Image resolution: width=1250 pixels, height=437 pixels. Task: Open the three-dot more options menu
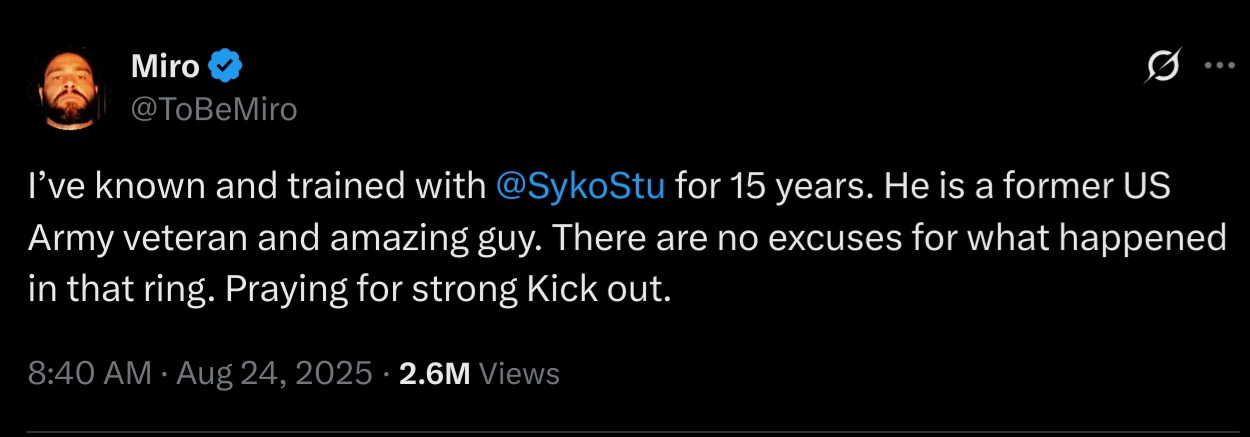coord(1219,67)
